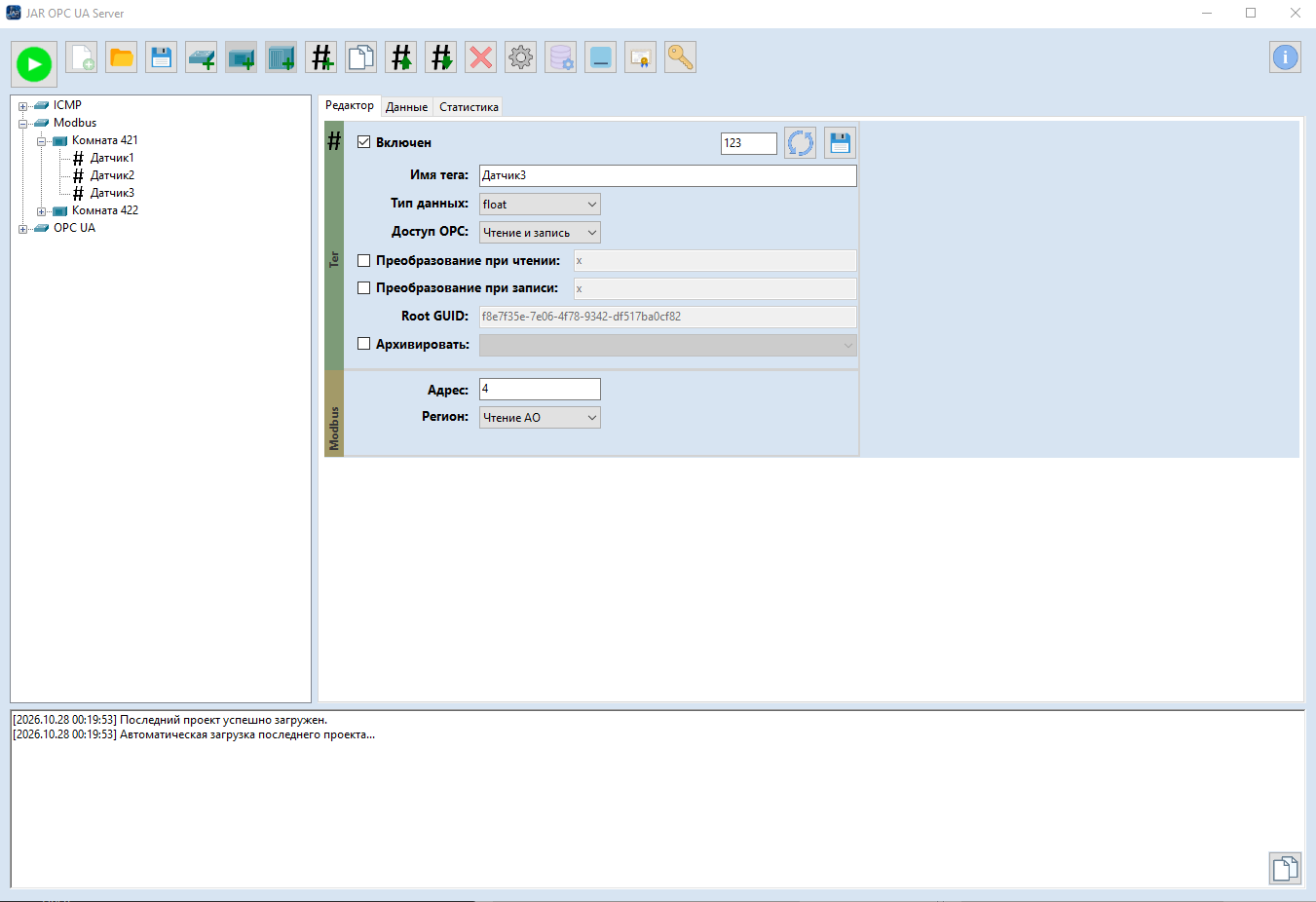Create a new project file
The width and height of the screenshot is (1316, 902).
82,57
